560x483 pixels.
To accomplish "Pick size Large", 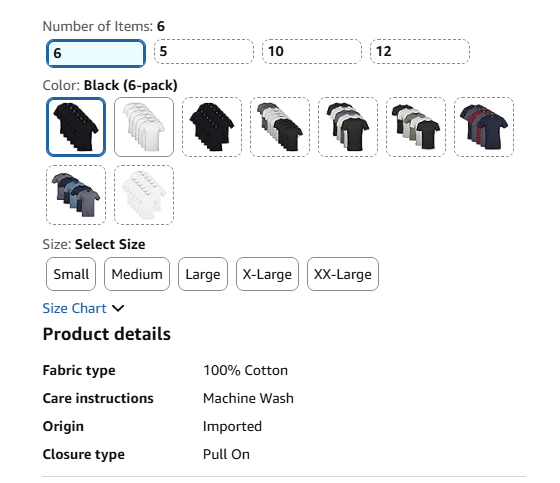I will point(203,274).
